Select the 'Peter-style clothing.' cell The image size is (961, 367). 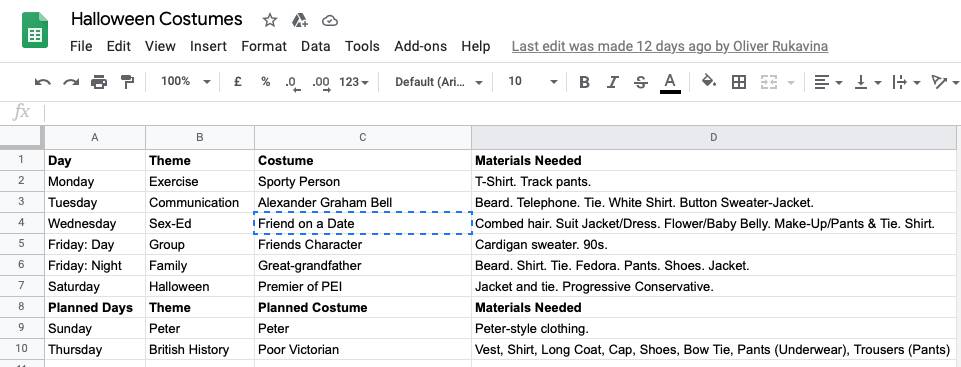[x=713, y=328]
